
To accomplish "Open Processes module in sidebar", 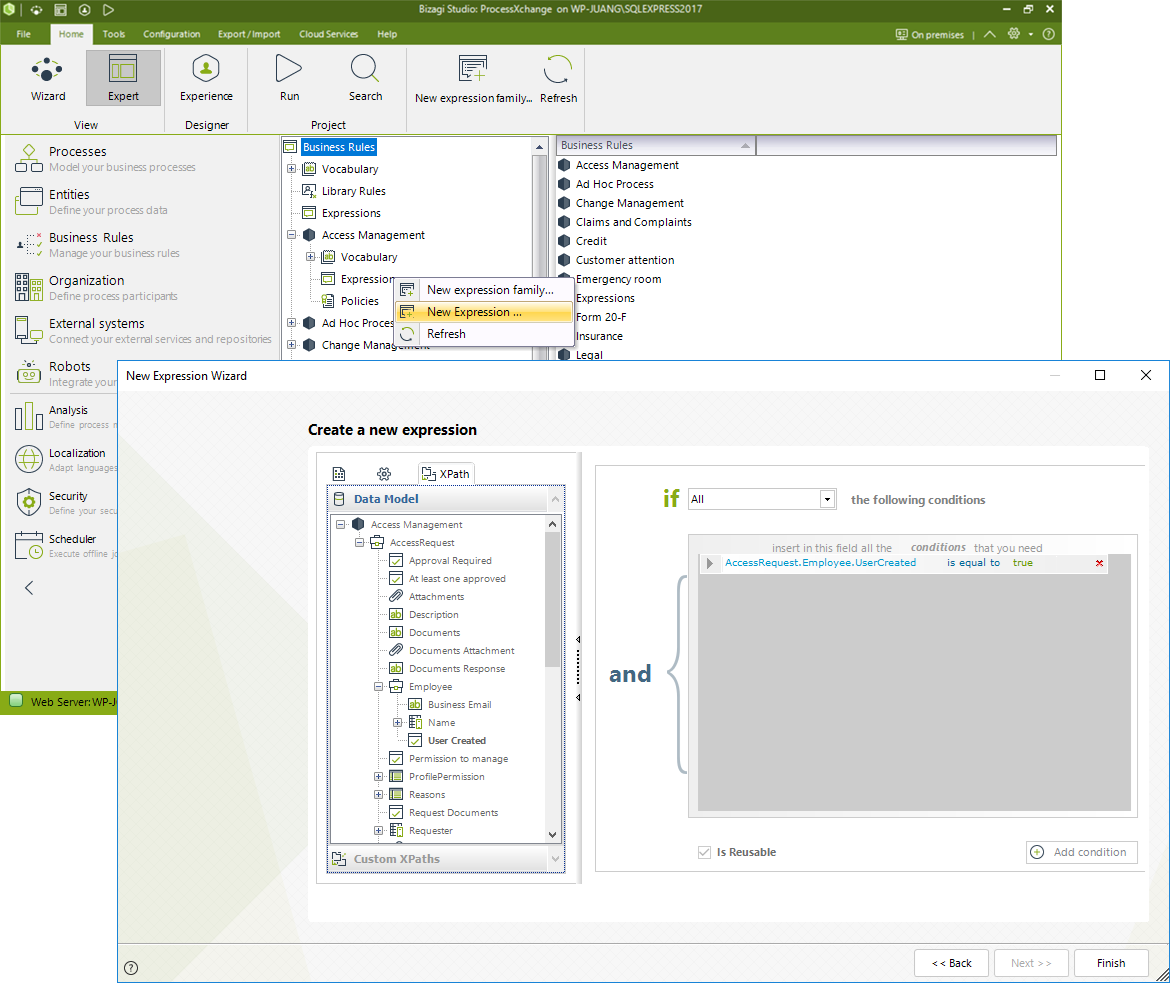I will [x=104, y=158].
